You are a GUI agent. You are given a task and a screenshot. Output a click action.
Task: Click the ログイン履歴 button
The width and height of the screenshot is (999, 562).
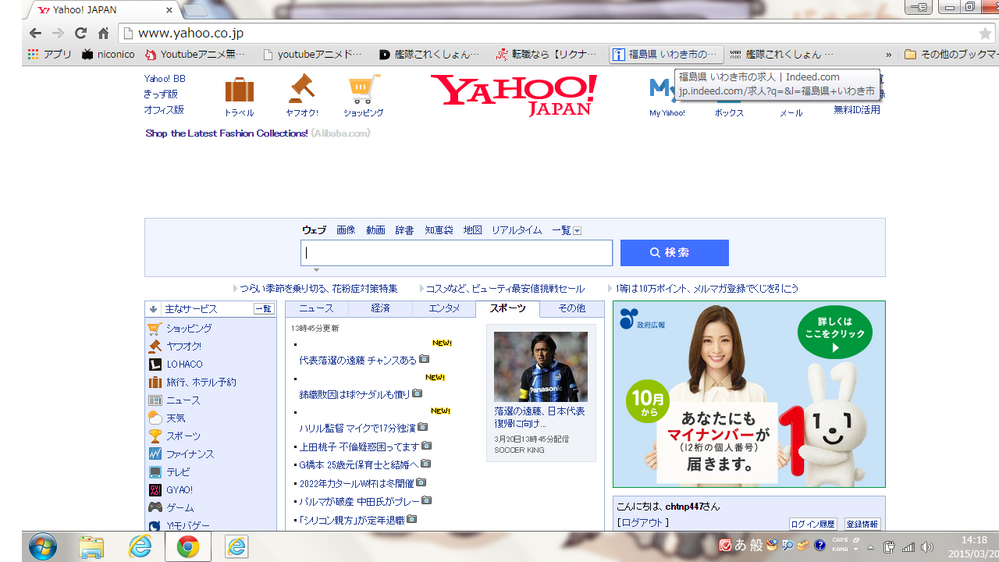(x=812, y=524)
